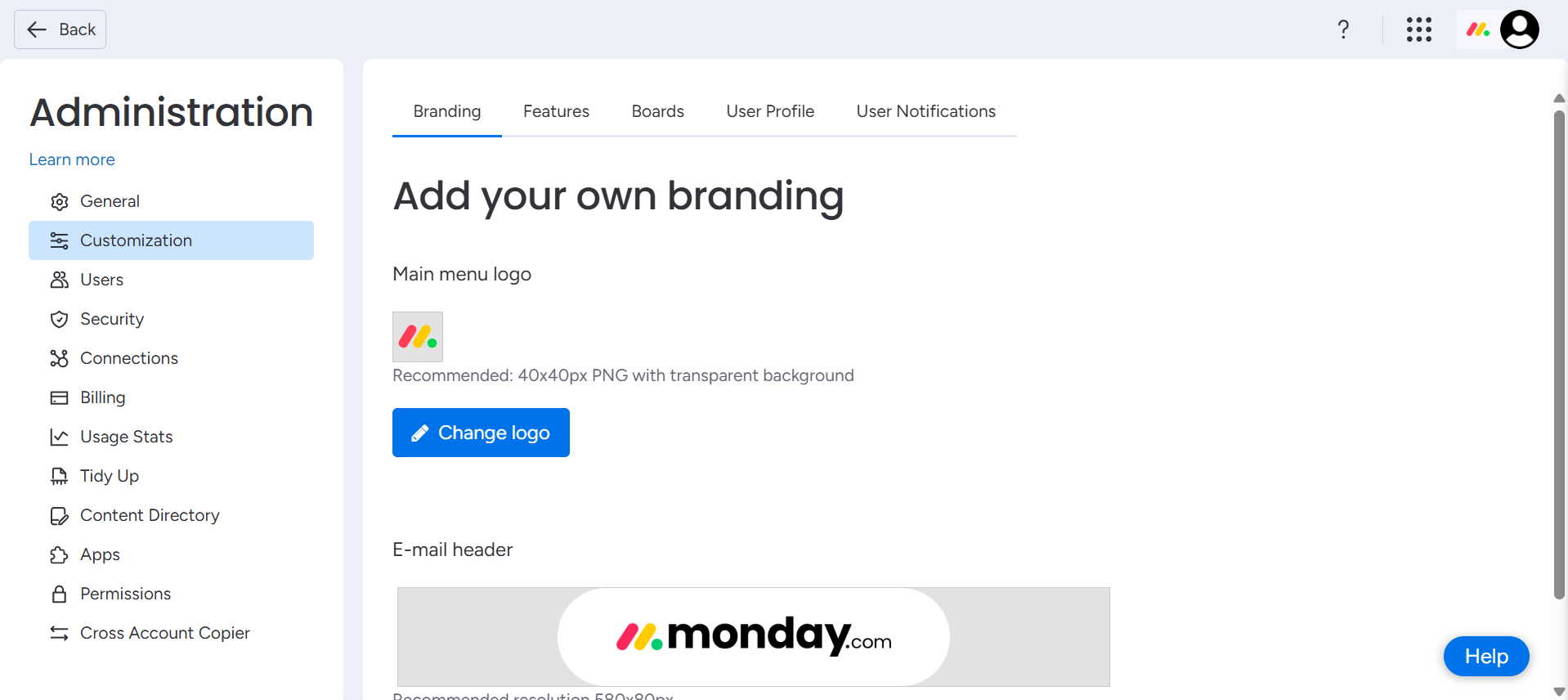
Task: Open Usage Stats chart icon
Action: (x=59, y=437)
